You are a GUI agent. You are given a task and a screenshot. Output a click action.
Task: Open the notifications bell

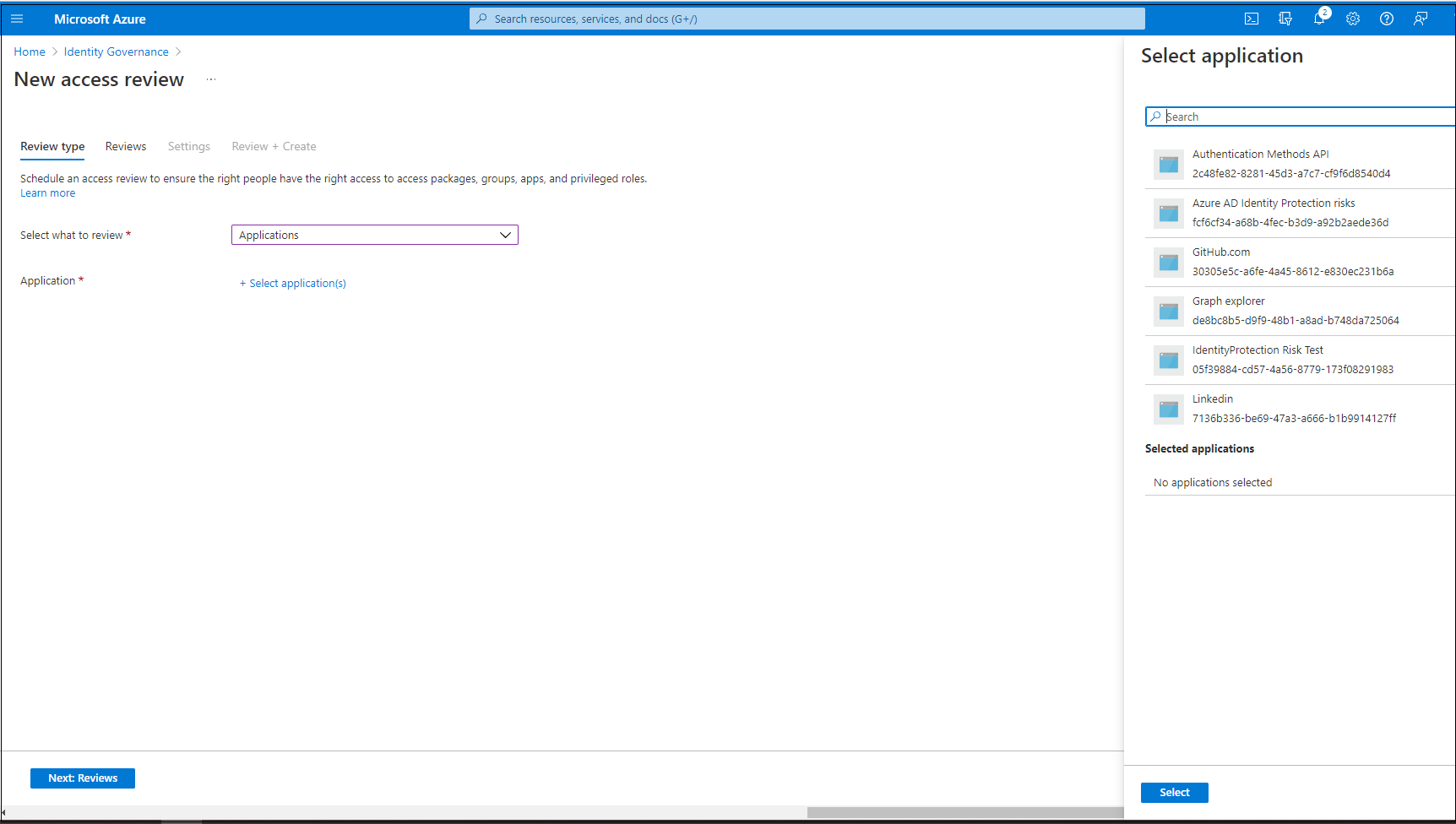(1319, 19)
